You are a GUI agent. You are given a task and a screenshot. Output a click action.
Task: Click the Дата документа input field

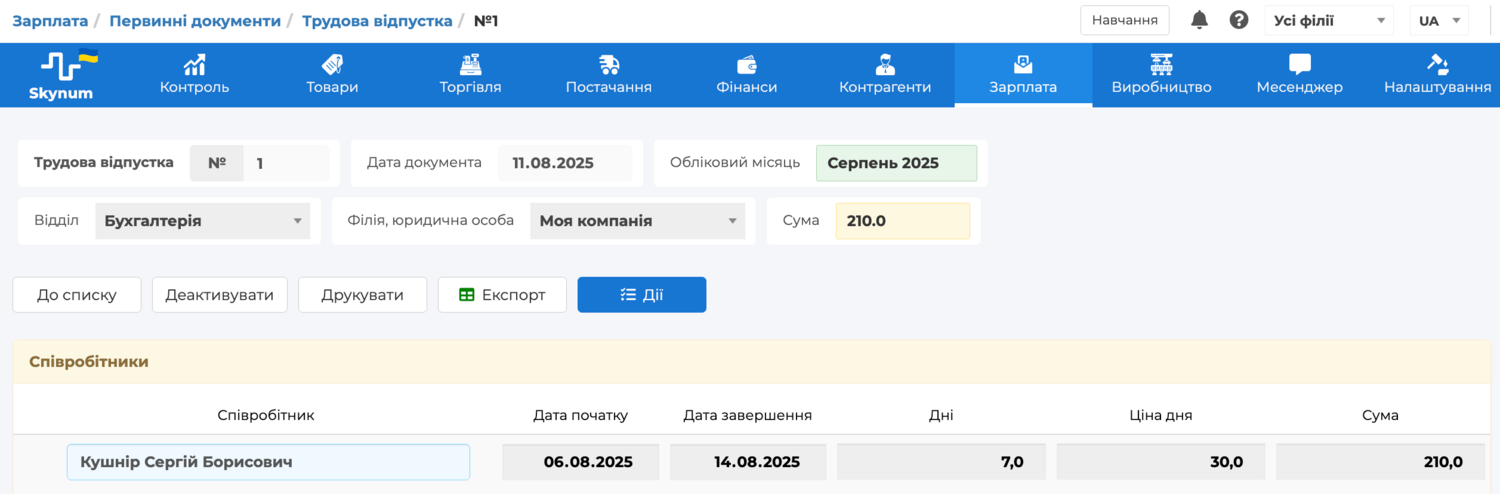(x=564, y=163)
